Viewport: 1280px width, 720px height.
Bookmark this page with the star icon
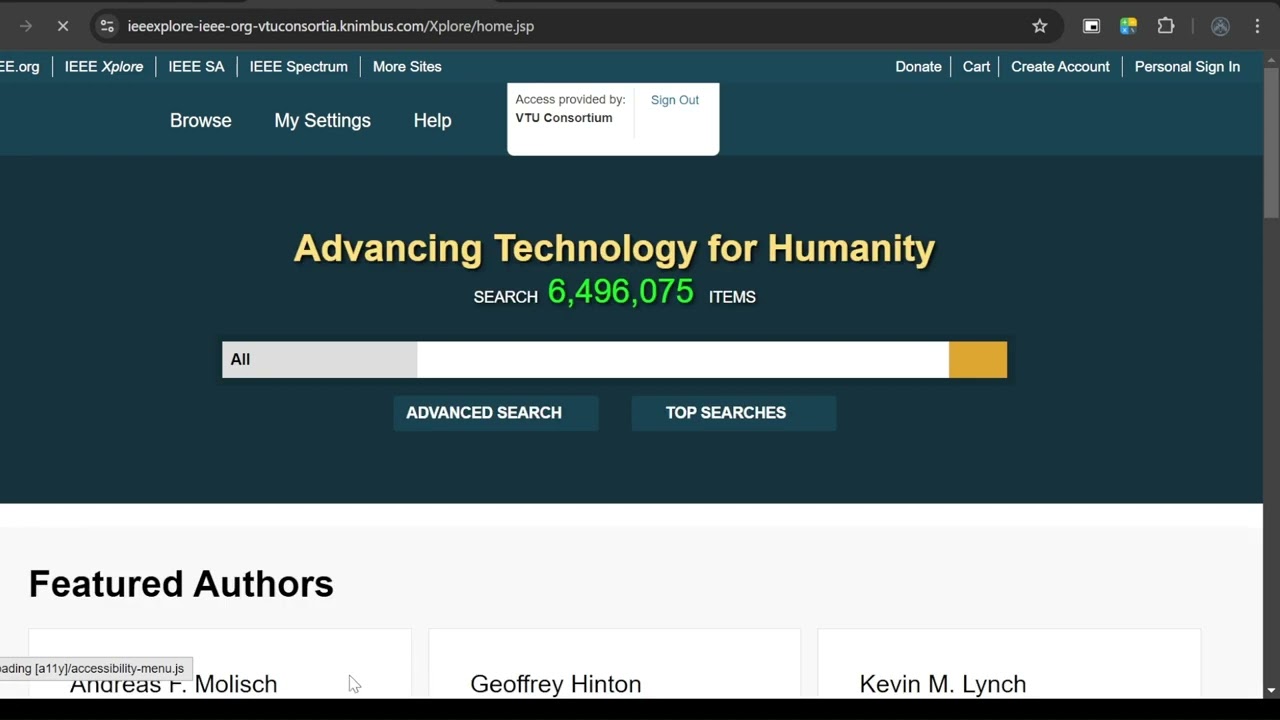(x=1040, y=26)
